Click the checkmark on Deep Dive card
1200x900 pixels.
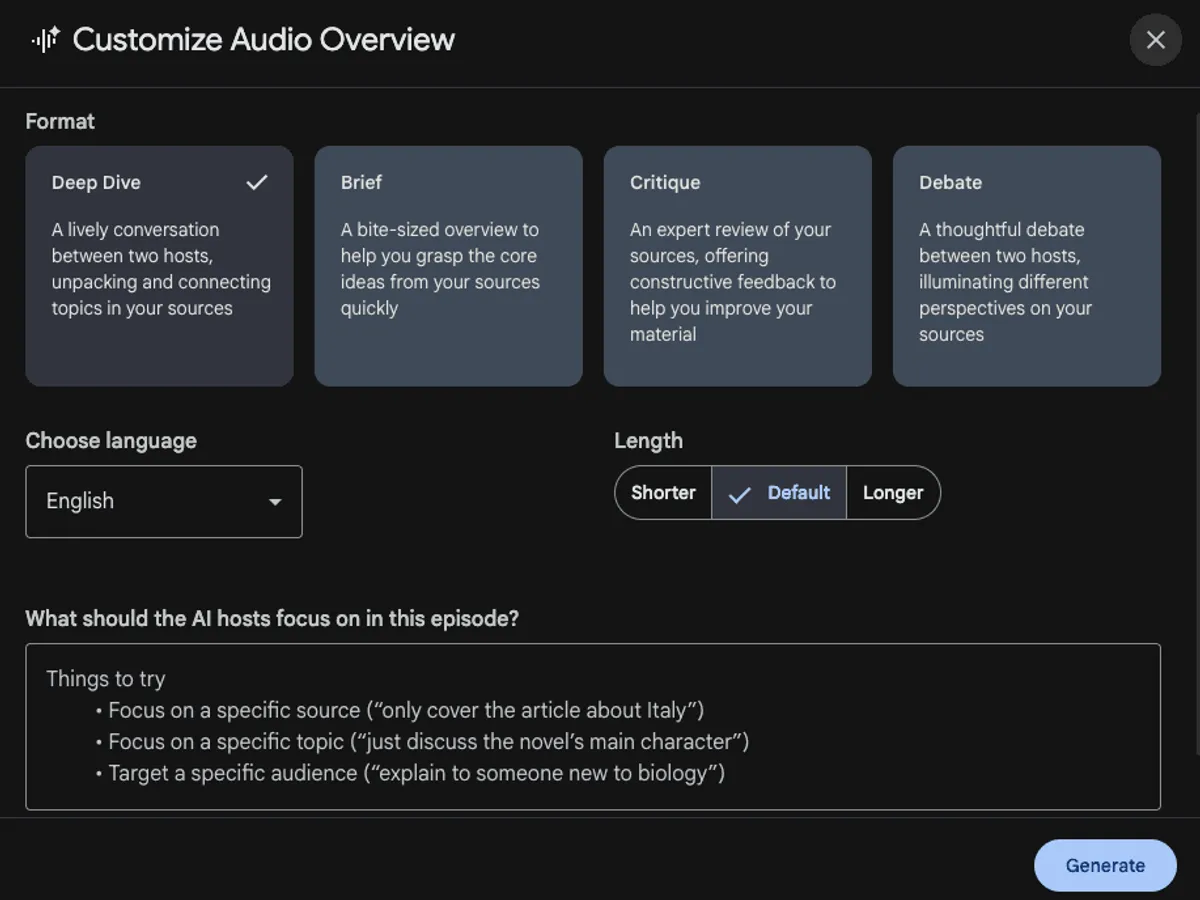pos(257,182)
